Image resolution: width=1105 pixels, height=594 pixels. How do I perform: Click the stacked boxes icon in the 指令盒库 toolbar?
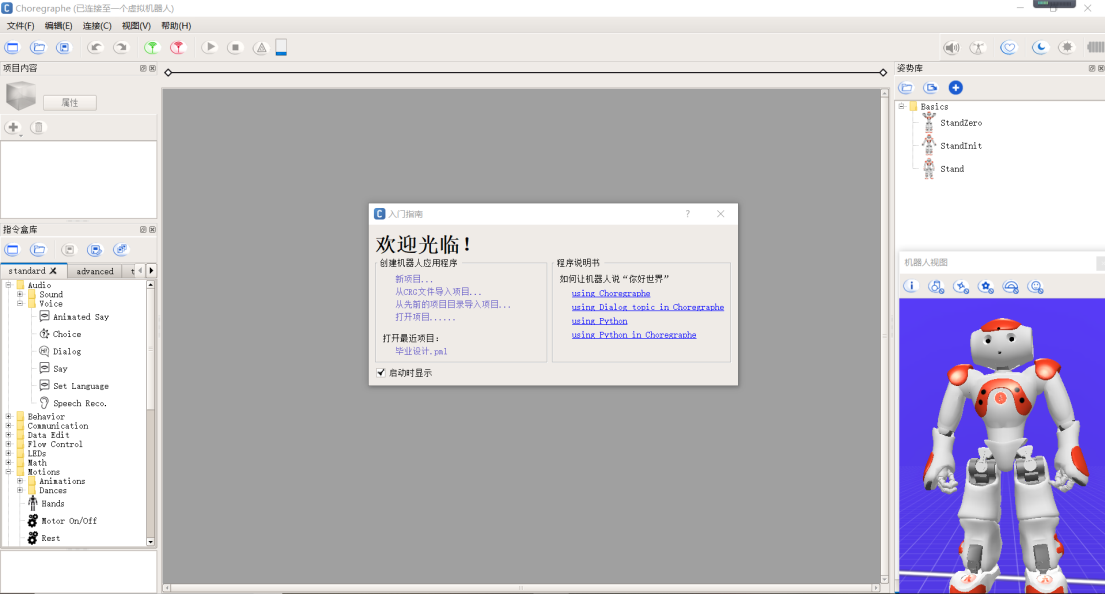coord(121,249)
